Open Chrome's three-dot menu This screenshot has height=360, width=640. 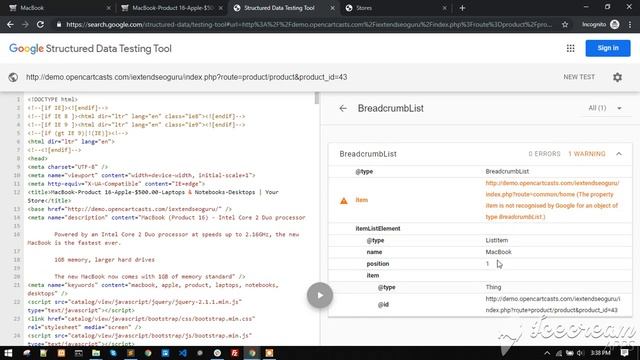[x=630, y=24]
